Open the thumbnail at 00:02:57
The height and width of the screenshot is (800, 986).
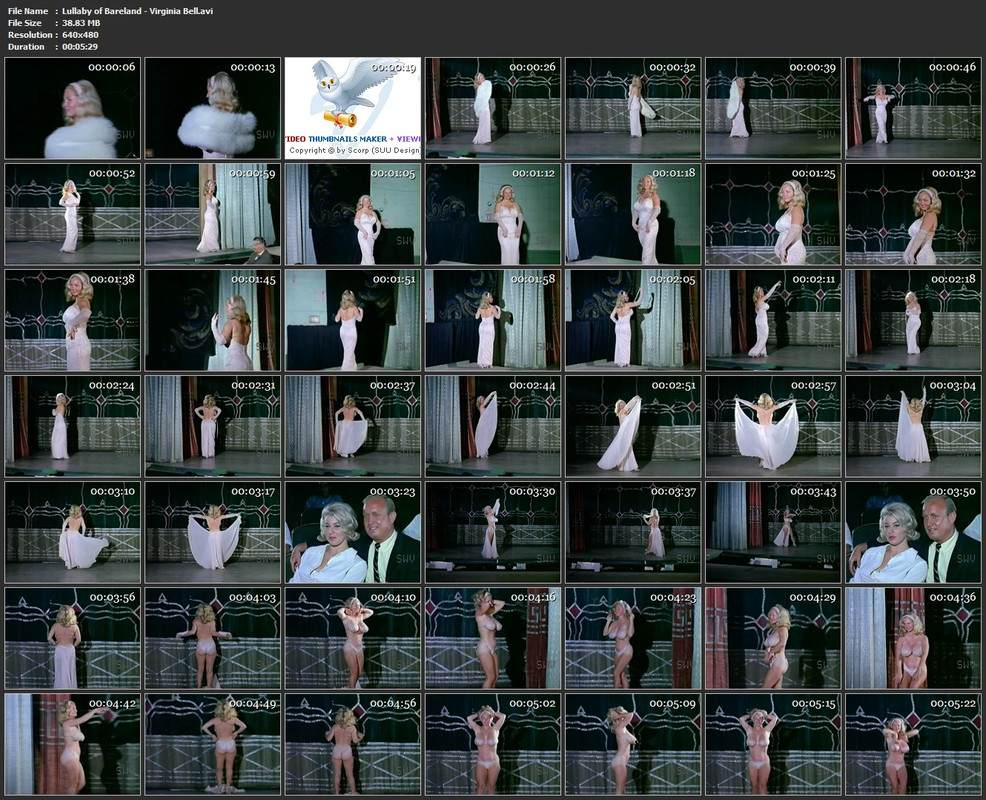[772, 426]
